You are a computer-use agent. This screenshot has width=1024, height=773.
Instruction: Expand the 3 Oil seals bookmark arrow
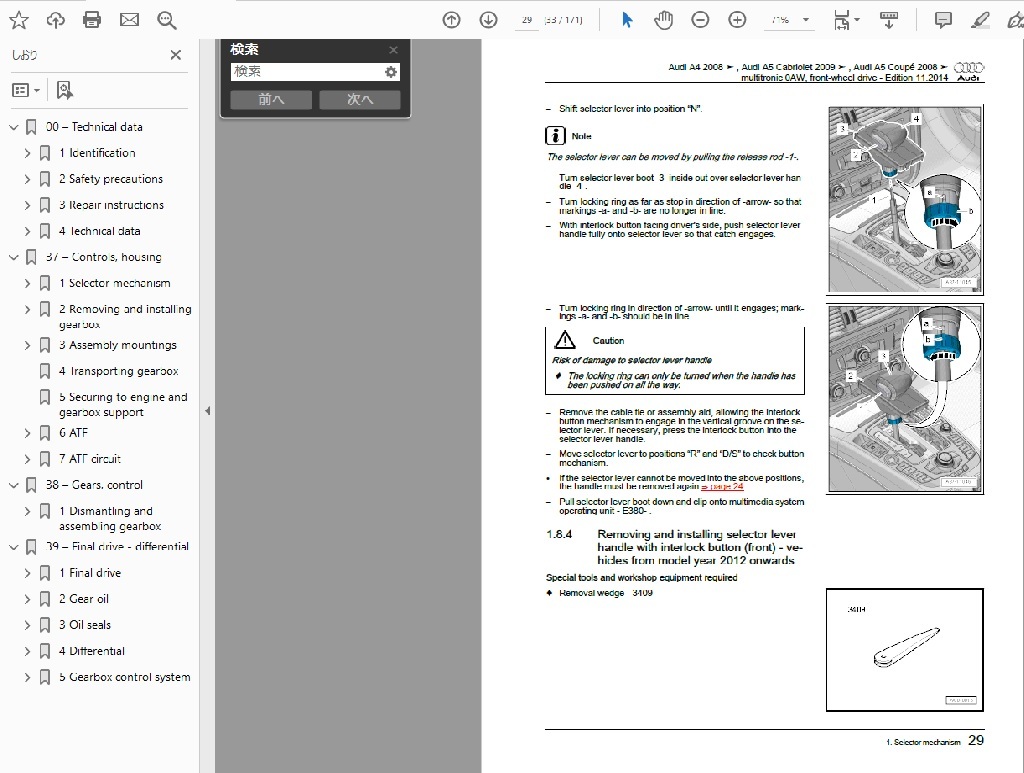click(x=27, y=625)
